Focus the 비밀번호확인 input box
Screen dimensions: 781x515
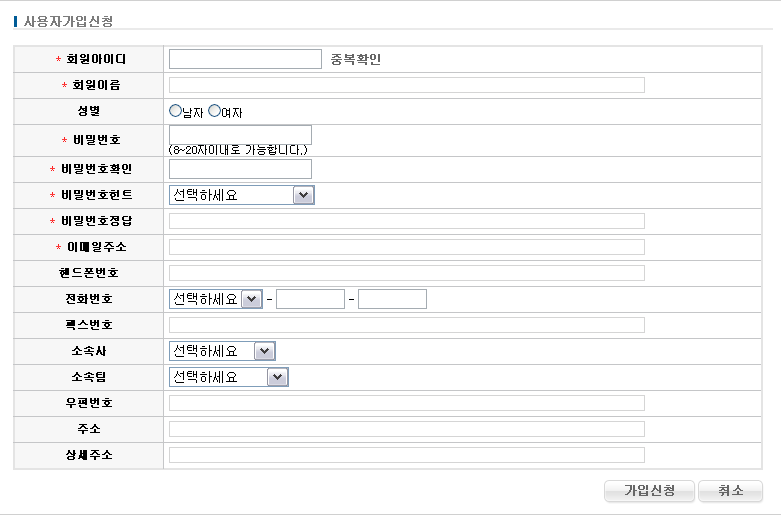click(240, 169)
